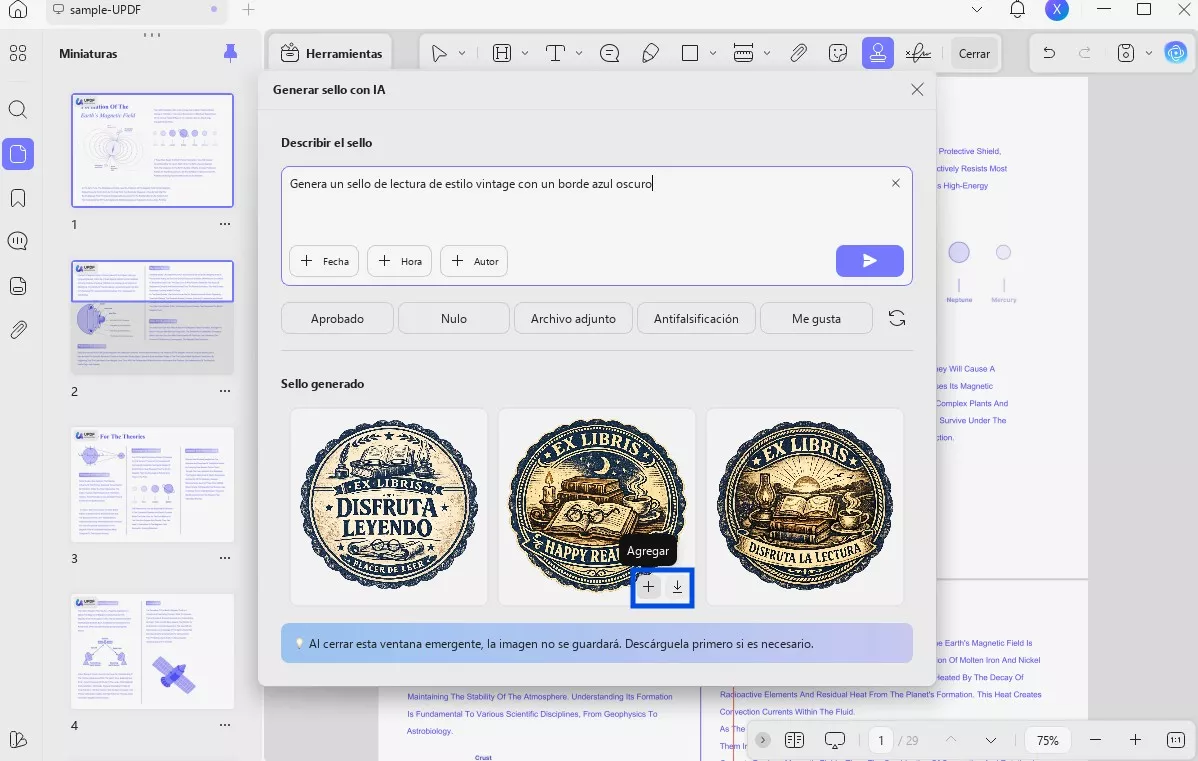Image resolution: width=1198 pixels, height=761 pixels.
Task: Choose the Aprobado preset prompt
Action: pos(336,319)
